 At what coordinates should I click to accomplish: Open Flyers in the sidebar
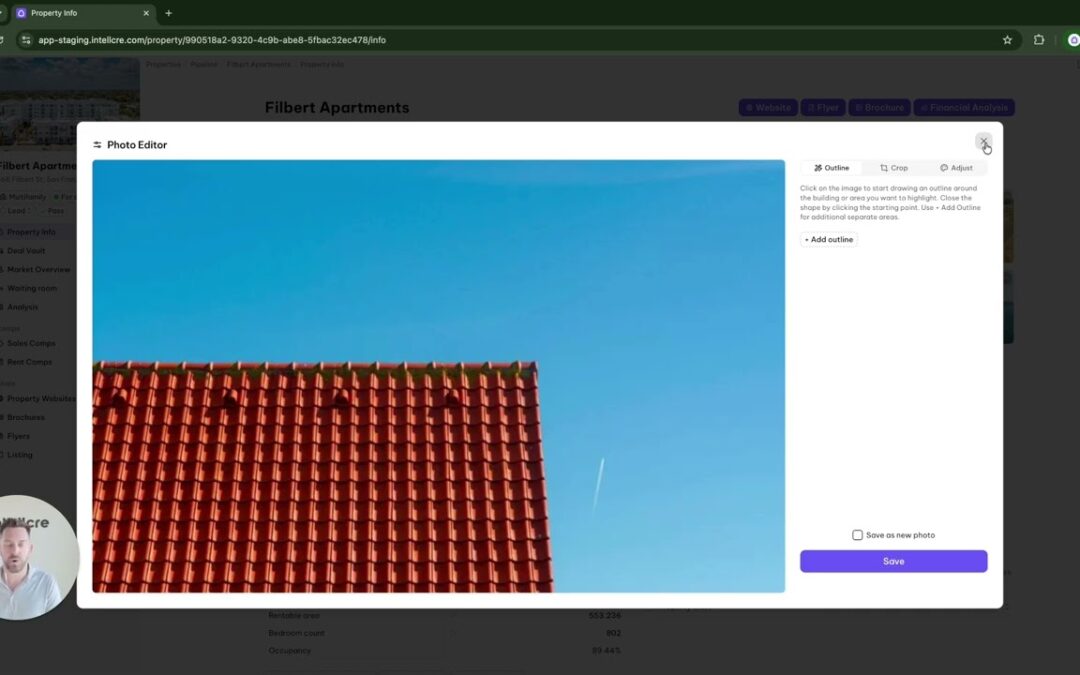point(17,436)
